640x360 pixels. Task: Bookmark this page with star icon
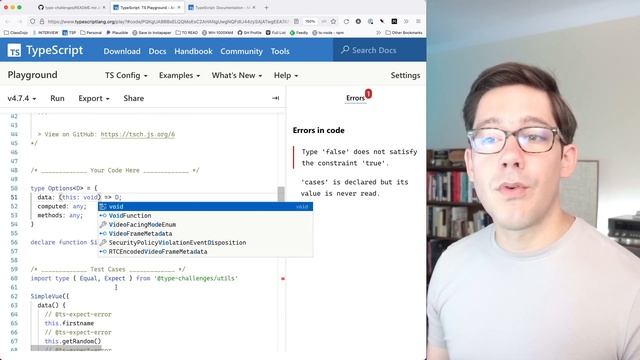[333, 21]
